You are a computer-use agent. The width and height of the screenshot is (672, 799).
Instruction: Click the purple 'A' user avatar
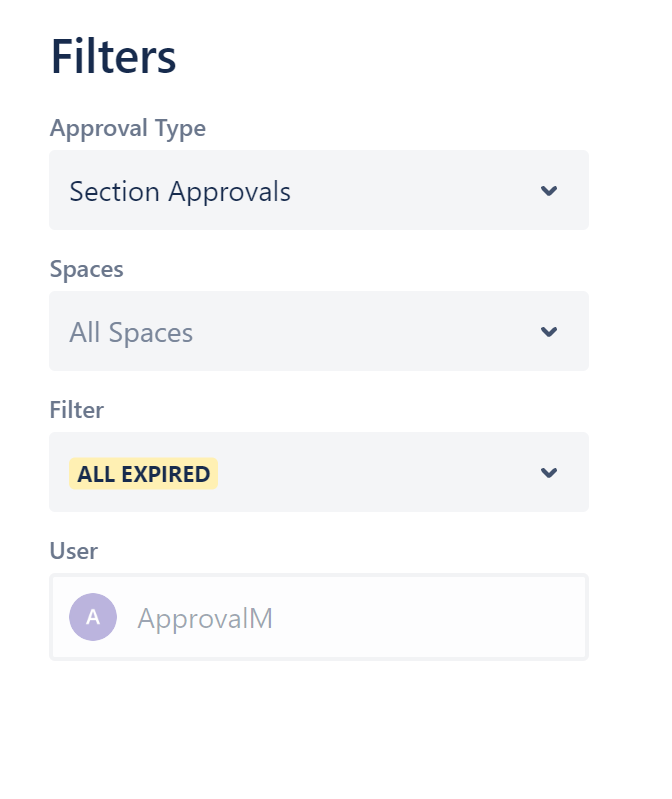[x=93, y=617]
